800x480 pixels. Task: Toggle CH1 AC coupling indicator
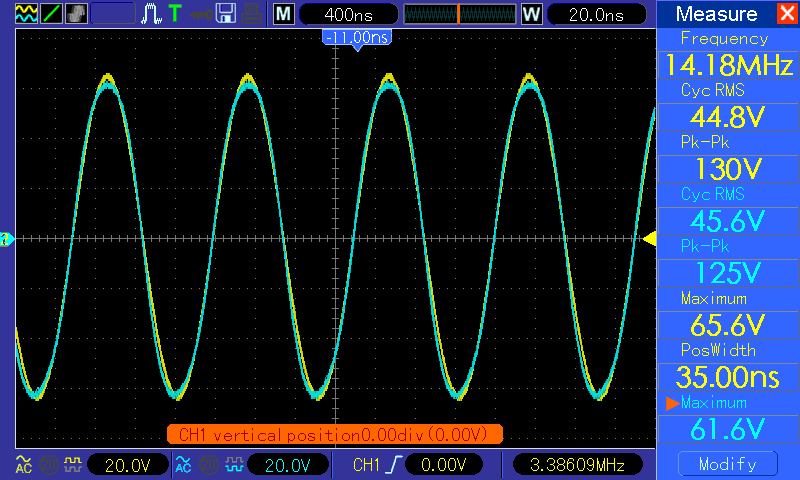pyautogui.click(x=23, y=464)
